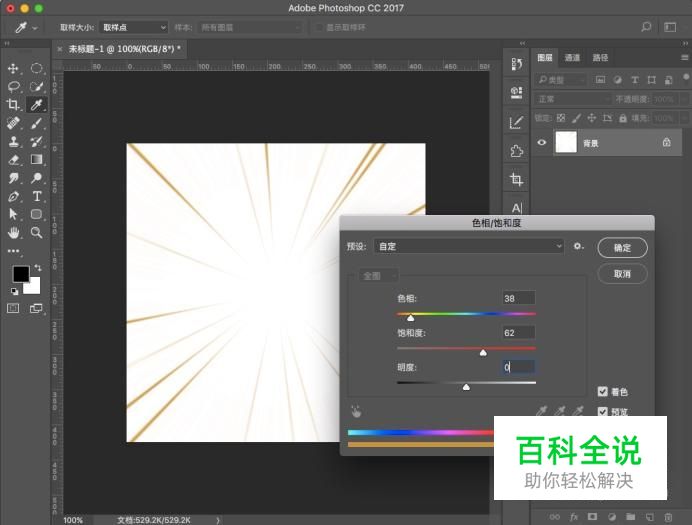Screen dimensions: 692x525
Task: Open the 样本 sample layers dropdown
Action: coord(250,27)
